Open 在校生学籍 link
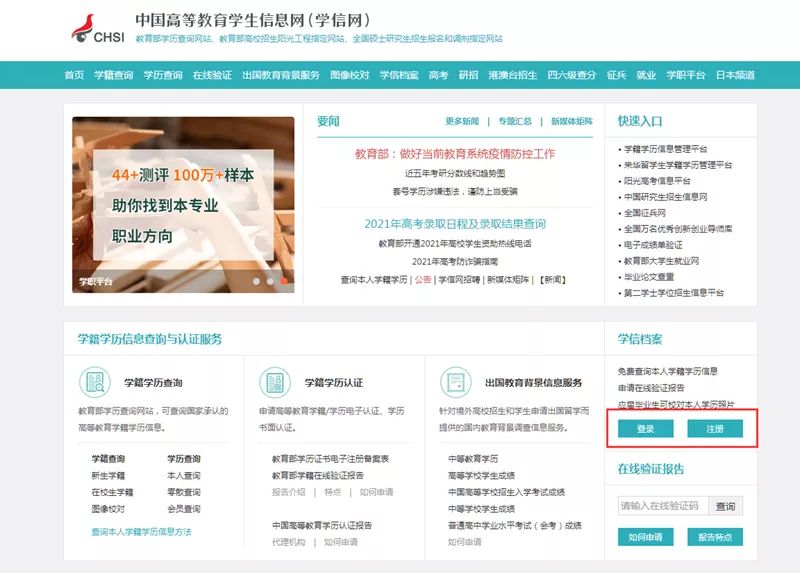 coord(112,492)
